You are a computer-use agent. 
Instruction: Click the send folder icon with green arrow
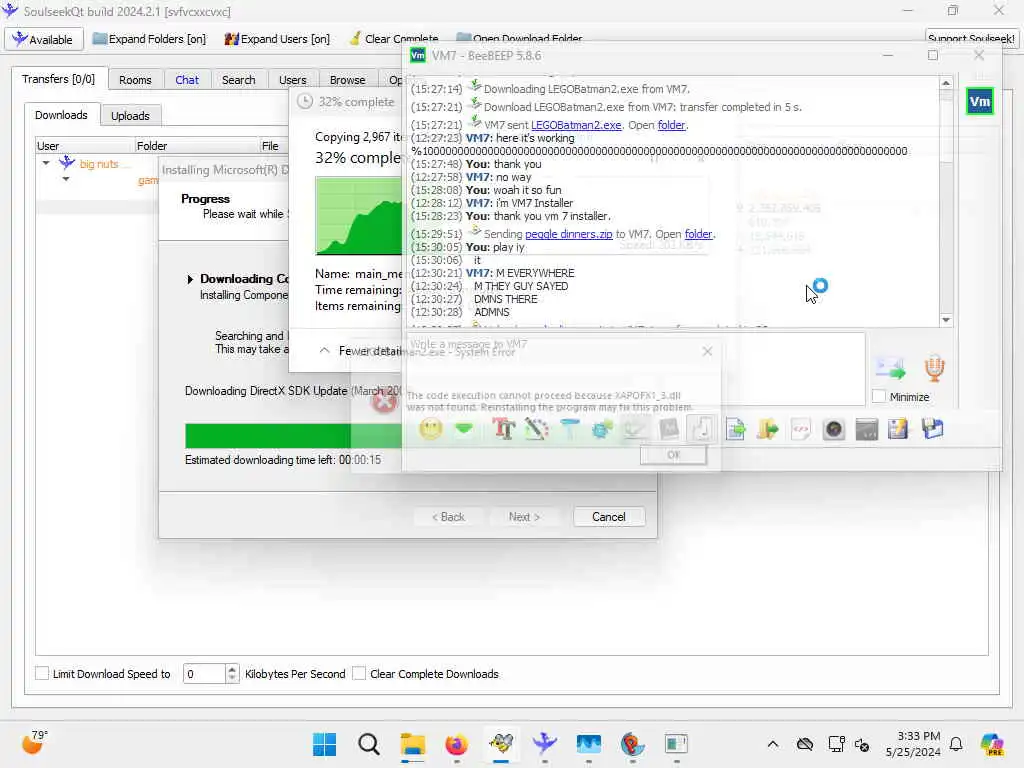point(768,429)
